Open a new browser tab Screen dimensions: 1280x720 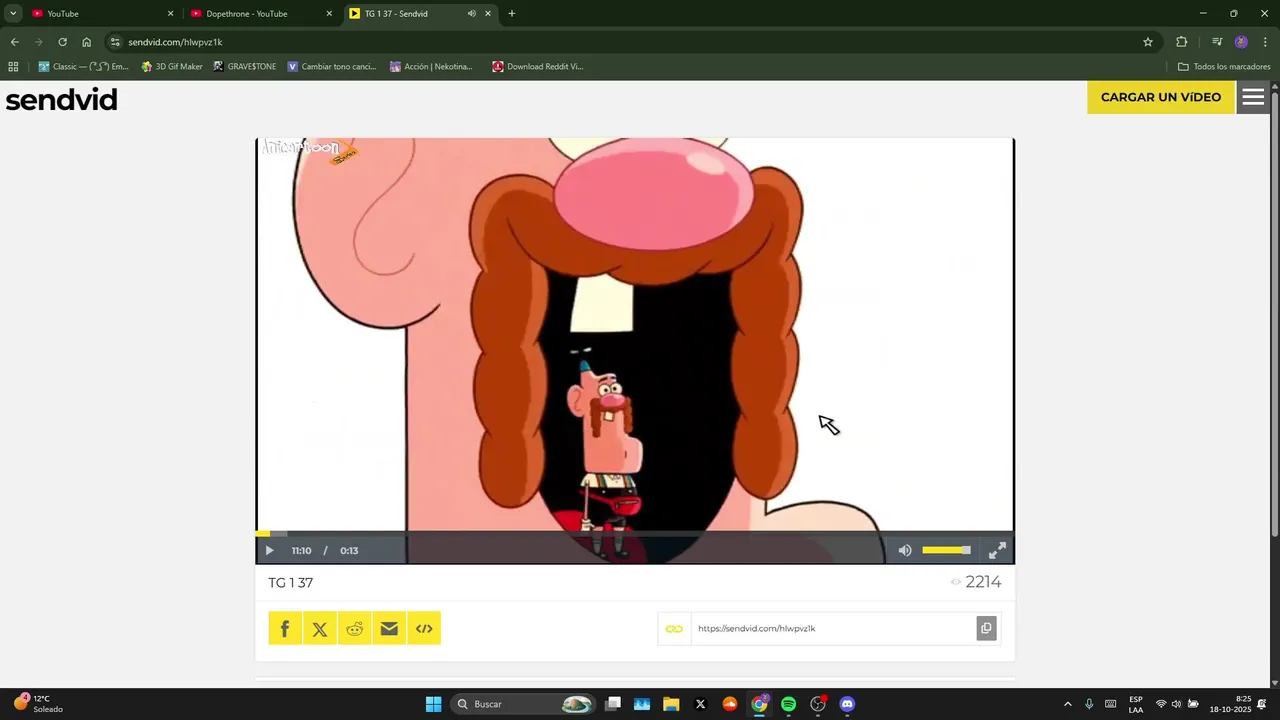click(512, 14)
